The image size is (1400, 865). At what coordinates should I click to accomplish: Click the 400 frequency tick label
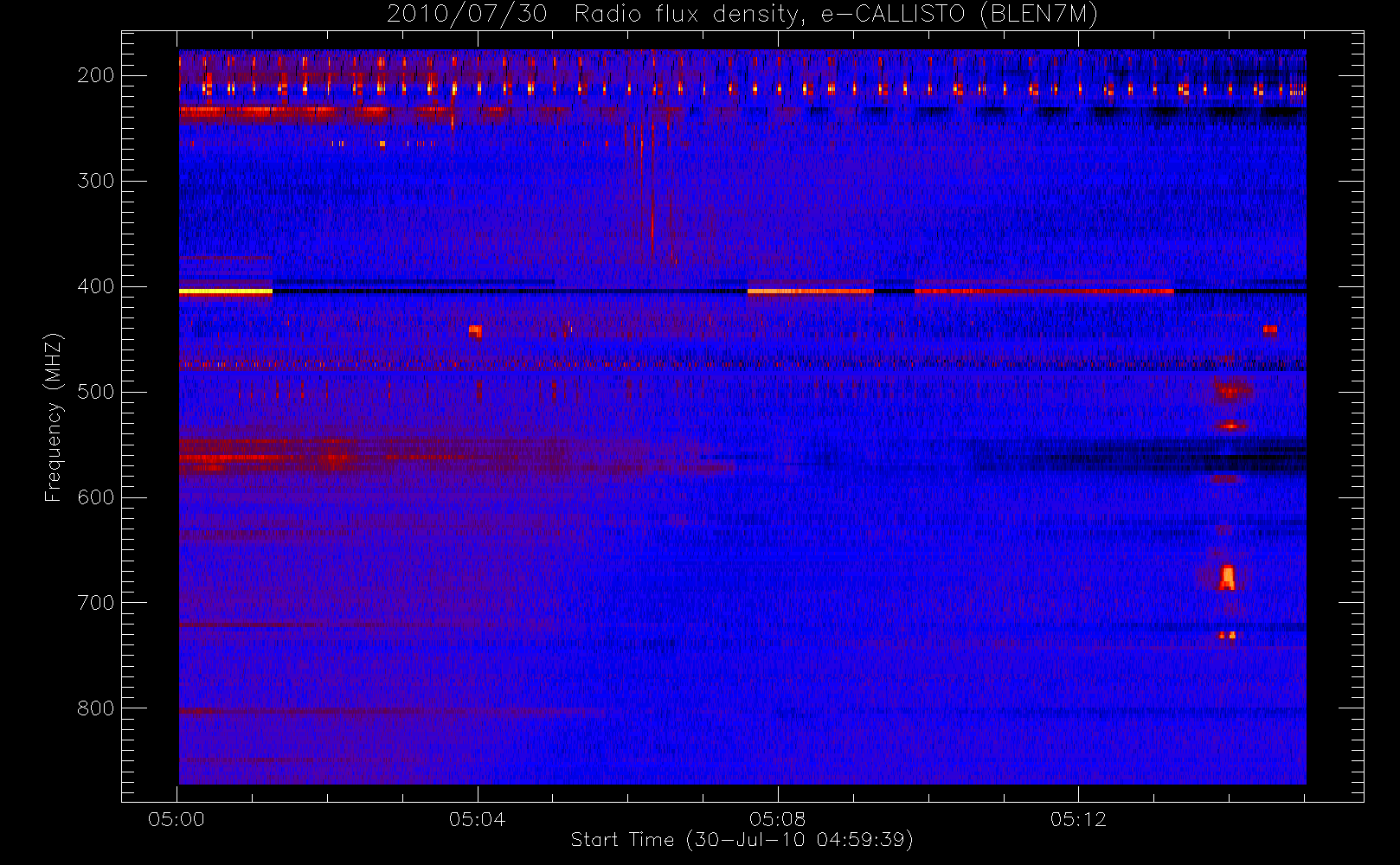tap(96, 286)
